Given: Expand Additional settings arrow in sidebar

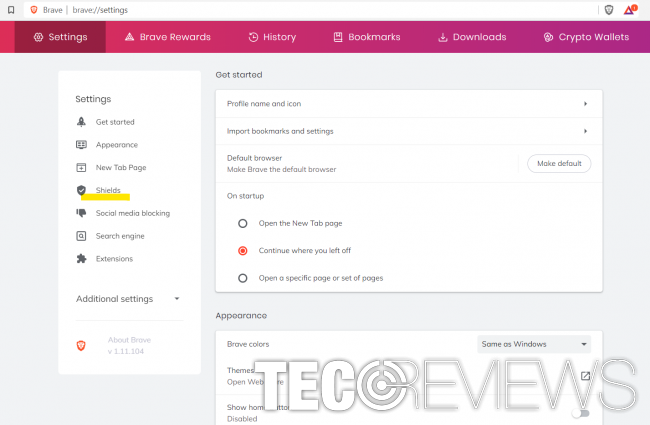Looking at the screenshot, I should tap(177, 299).
